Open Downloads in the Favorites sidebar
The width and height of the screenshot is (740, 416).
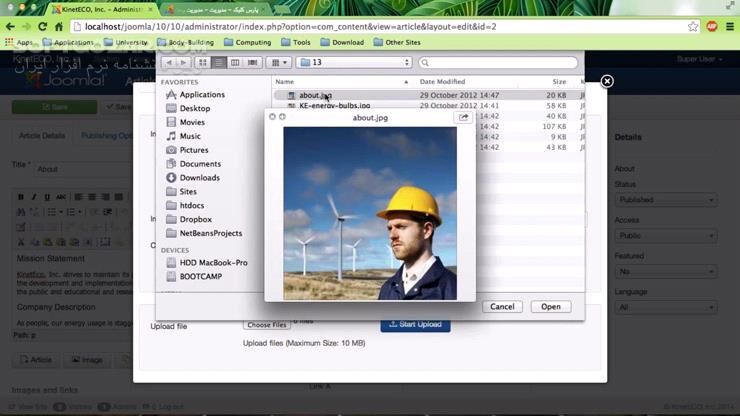click(x=199, y=178)
